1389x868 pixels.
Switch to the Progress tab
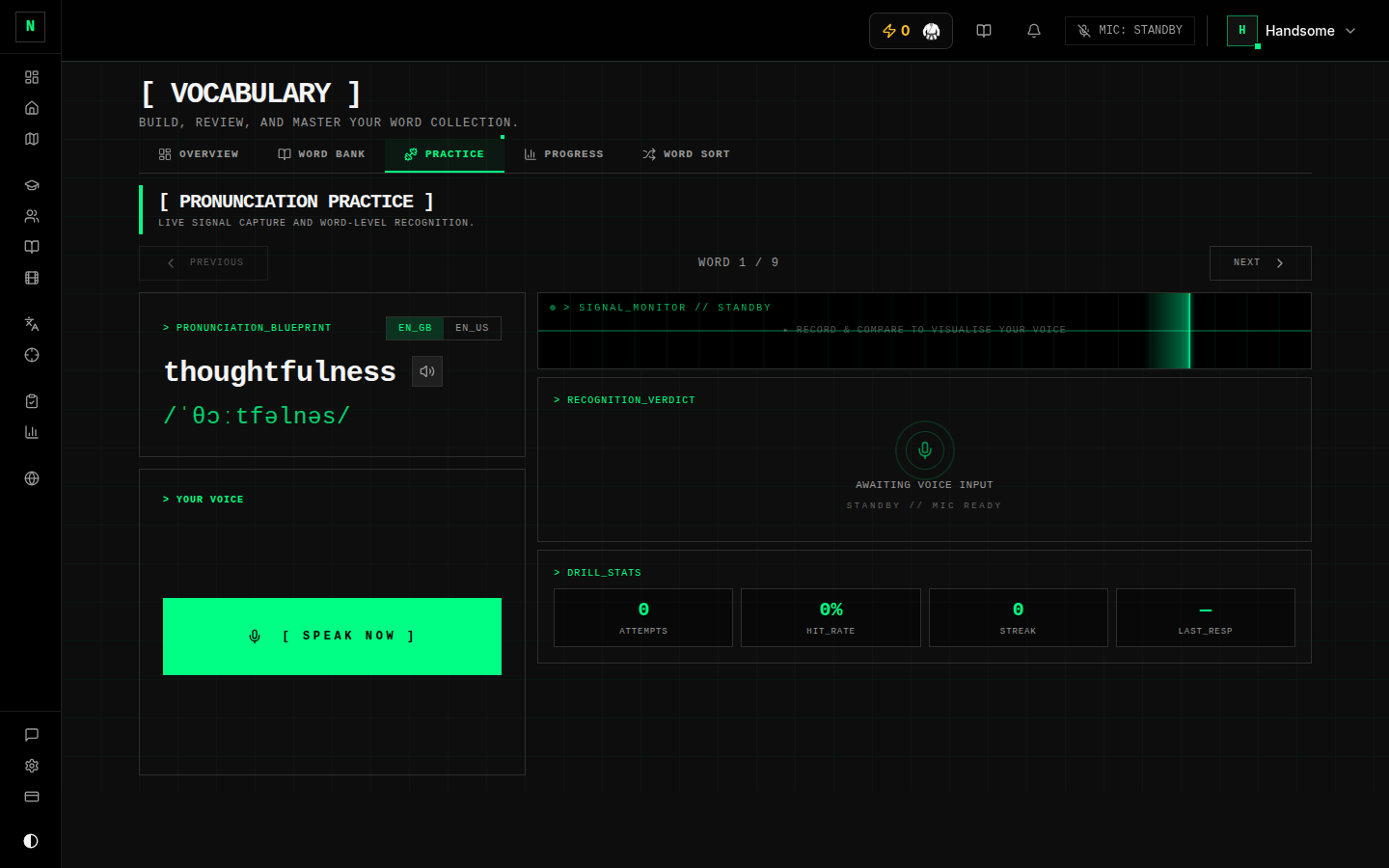563,154
